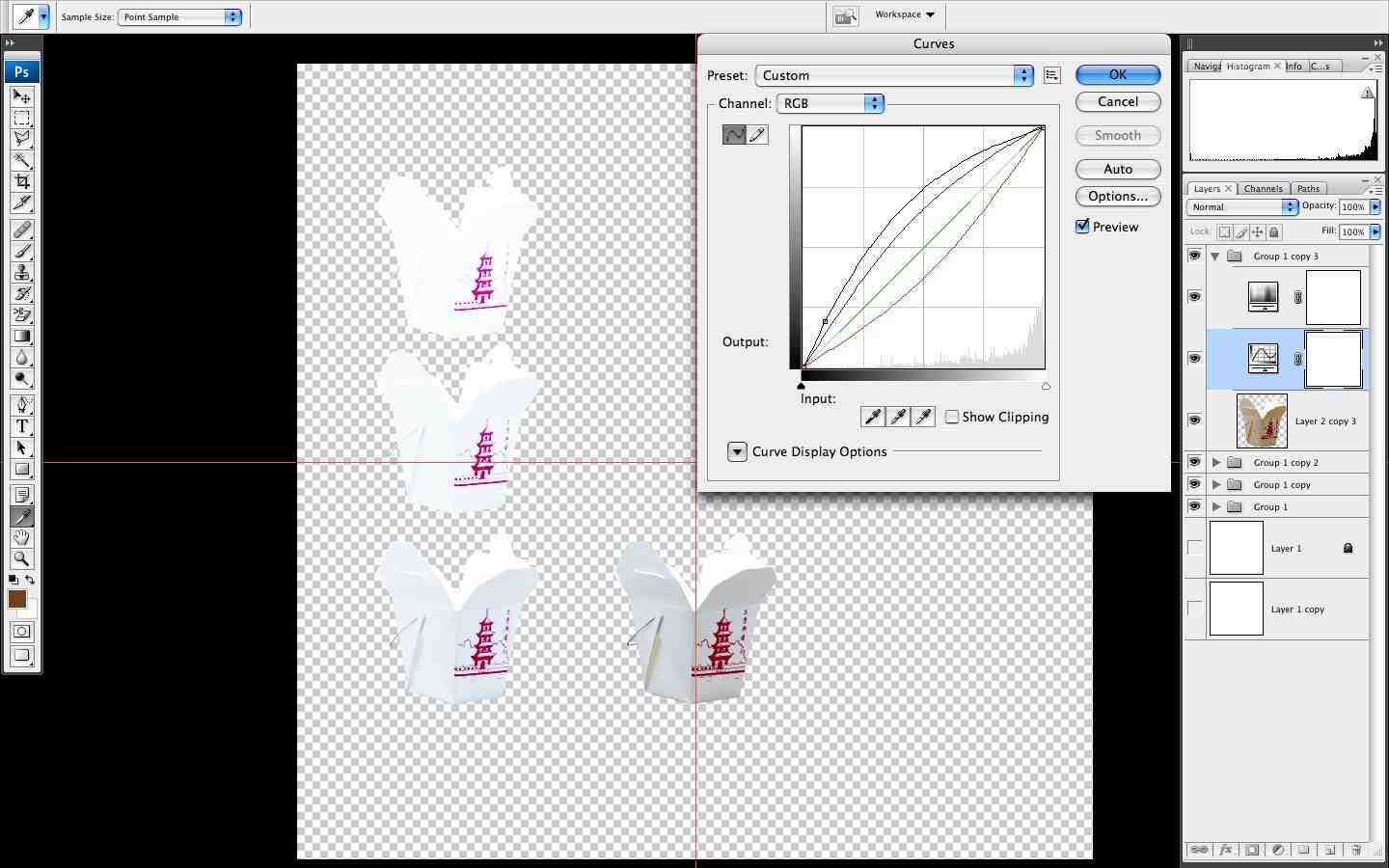Uncheck the Preview checkbox

[1082, 227]
